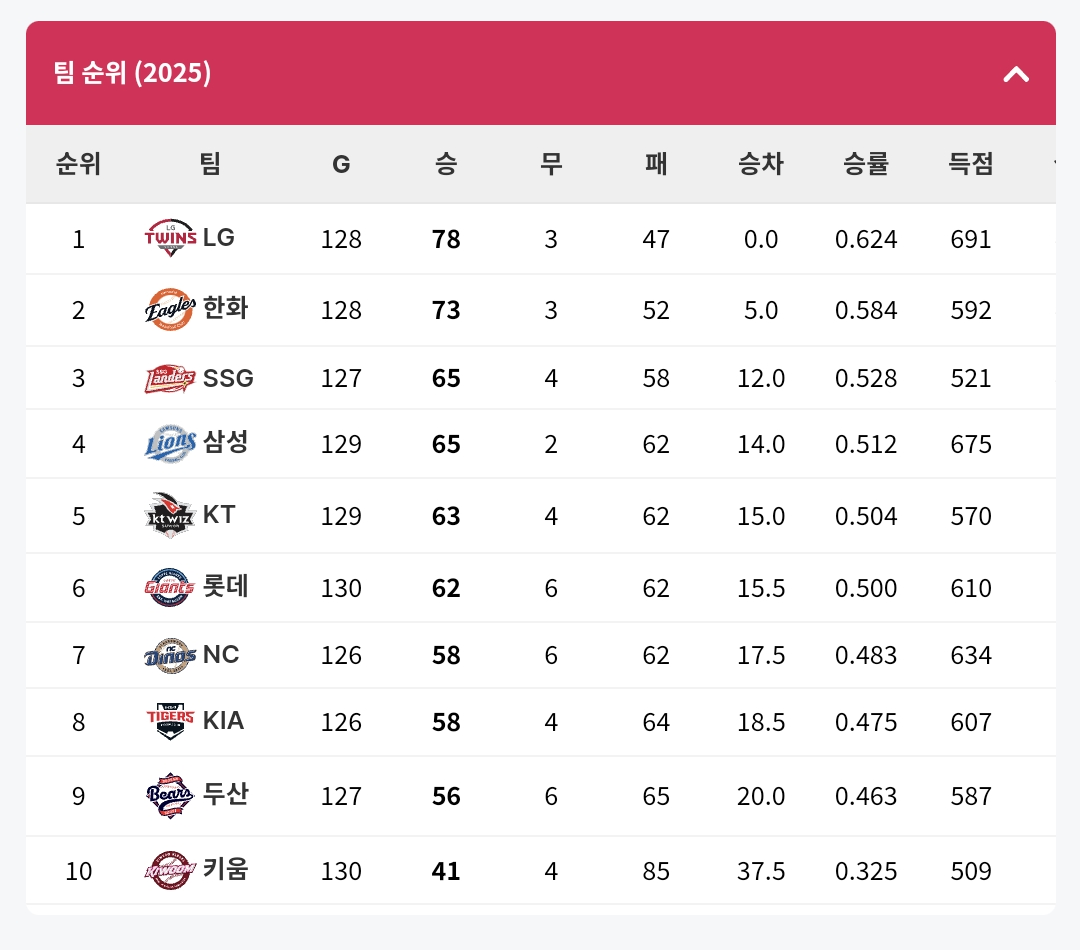Click the Hanwha Eagles team logo
This screenshot has height=950, width=1080.
(170, 308)
